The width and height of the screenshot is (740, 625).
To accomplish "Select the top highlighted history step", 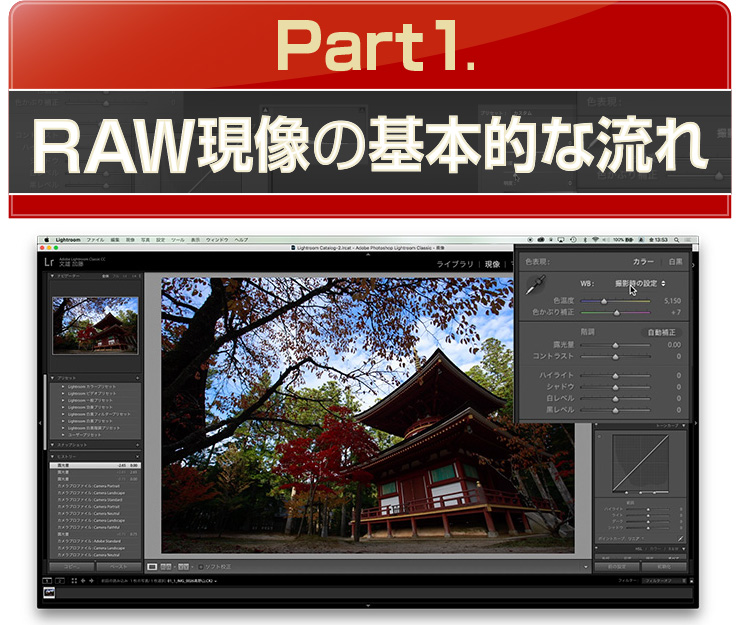I will tap(95, 465).
